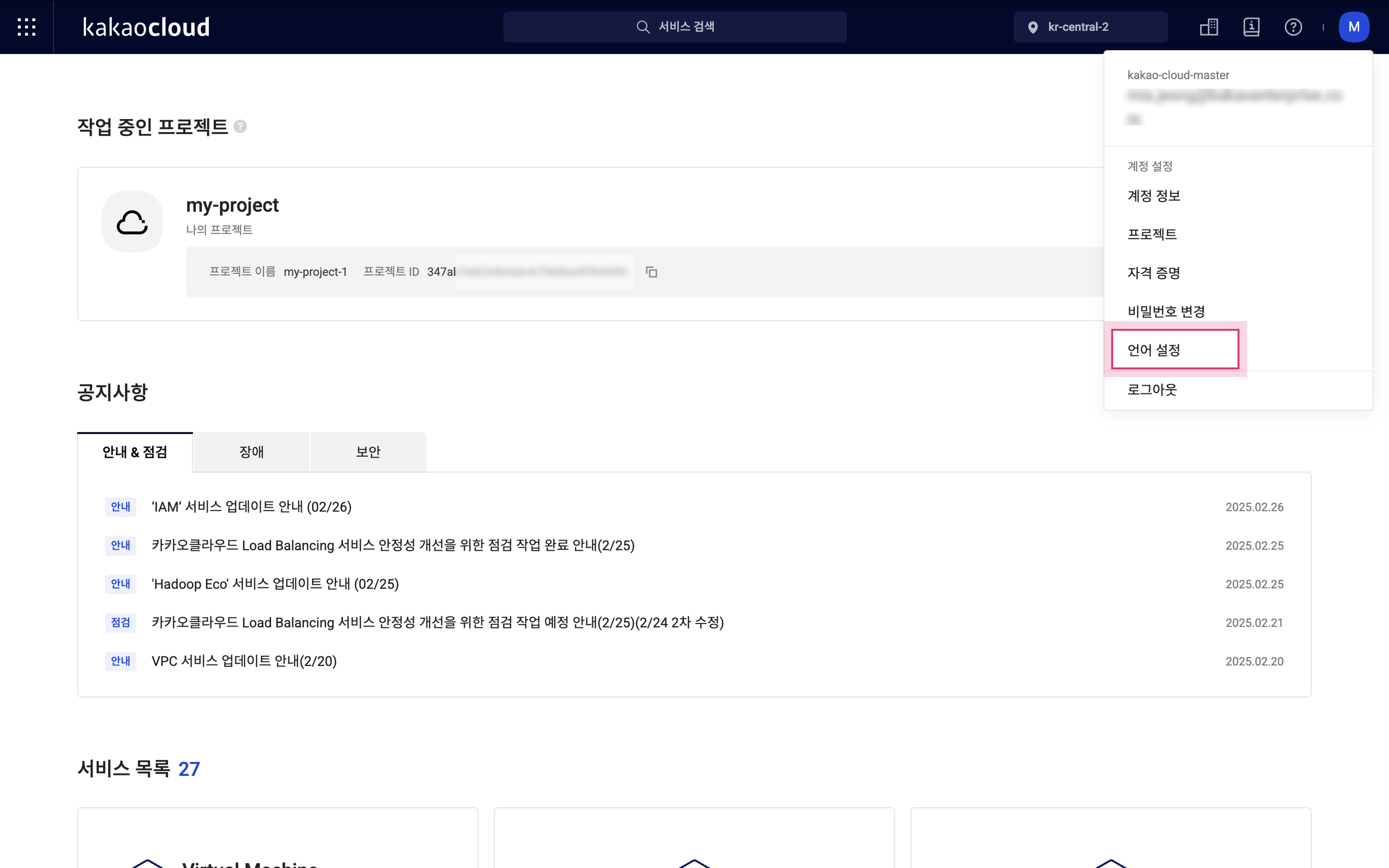Click the 2025.02.20 date
Screen dimensions: 1389x868
point(1254,661)
